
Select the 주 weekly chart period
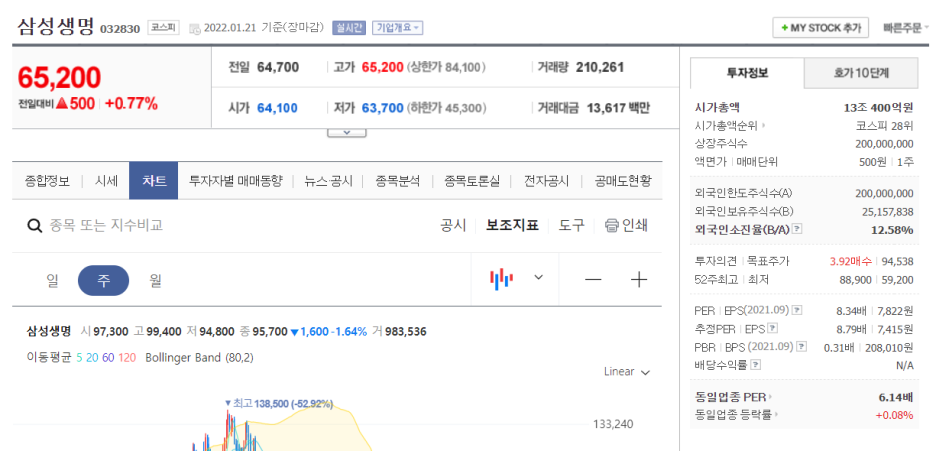point(103,280)
